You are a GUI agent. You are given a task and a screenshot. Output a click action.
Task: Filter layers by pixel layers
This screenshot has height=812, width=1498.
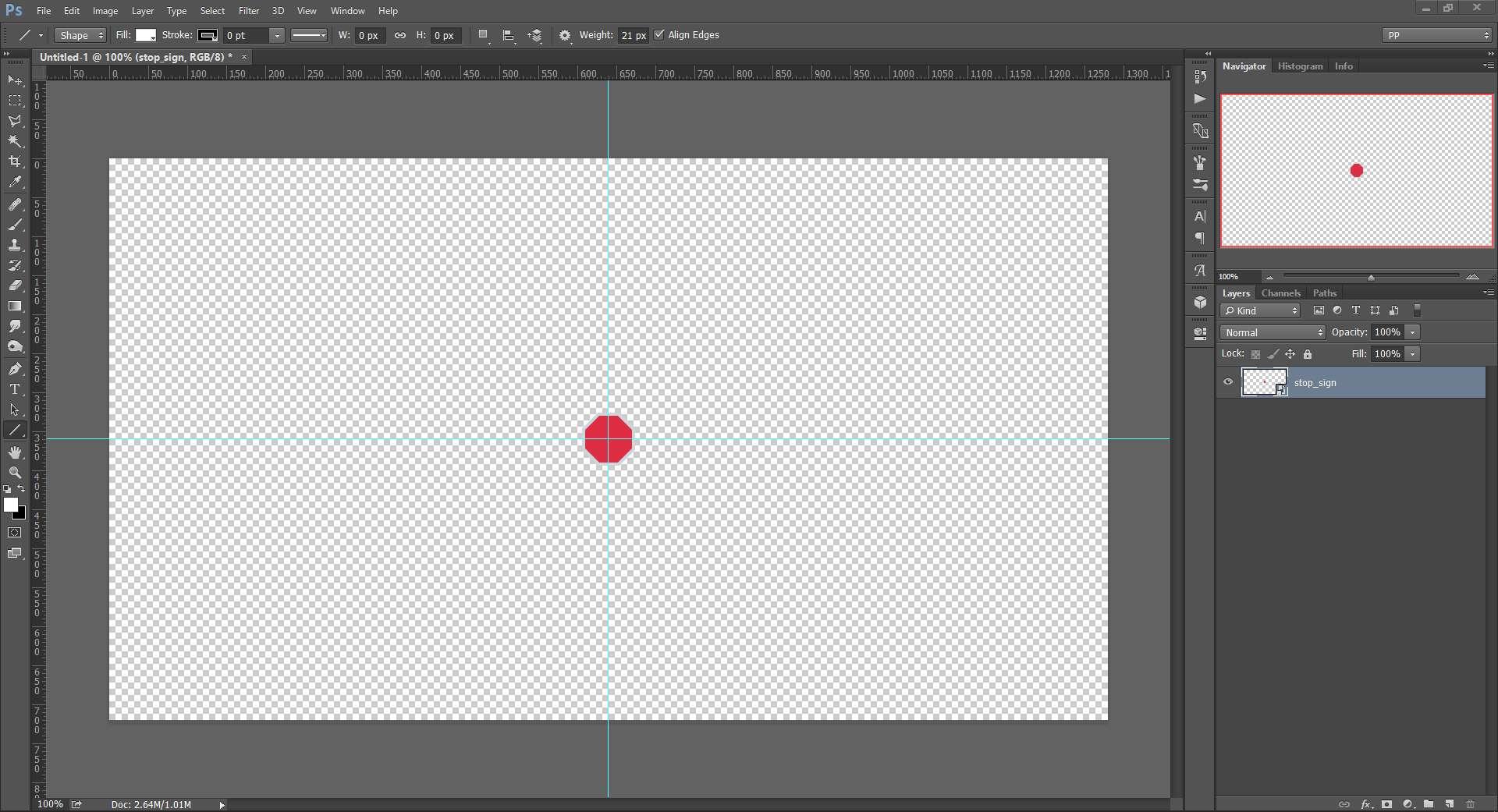pos(1319,310)
